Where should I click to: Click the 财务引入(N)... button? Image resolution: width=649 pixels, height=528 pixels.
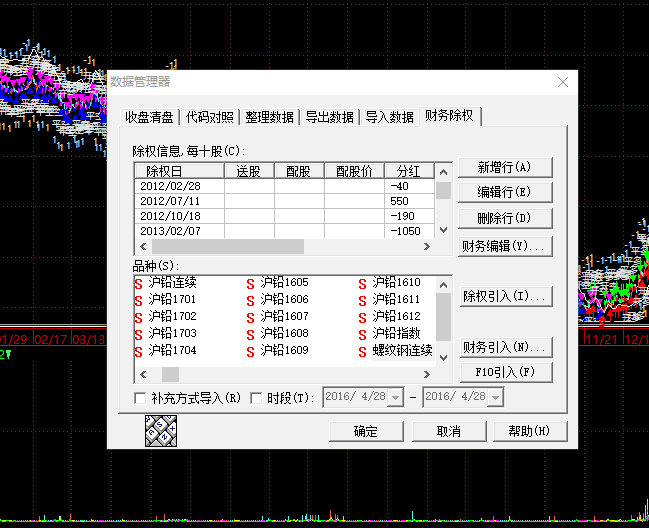pyautogui.click(x=506, y=347)
